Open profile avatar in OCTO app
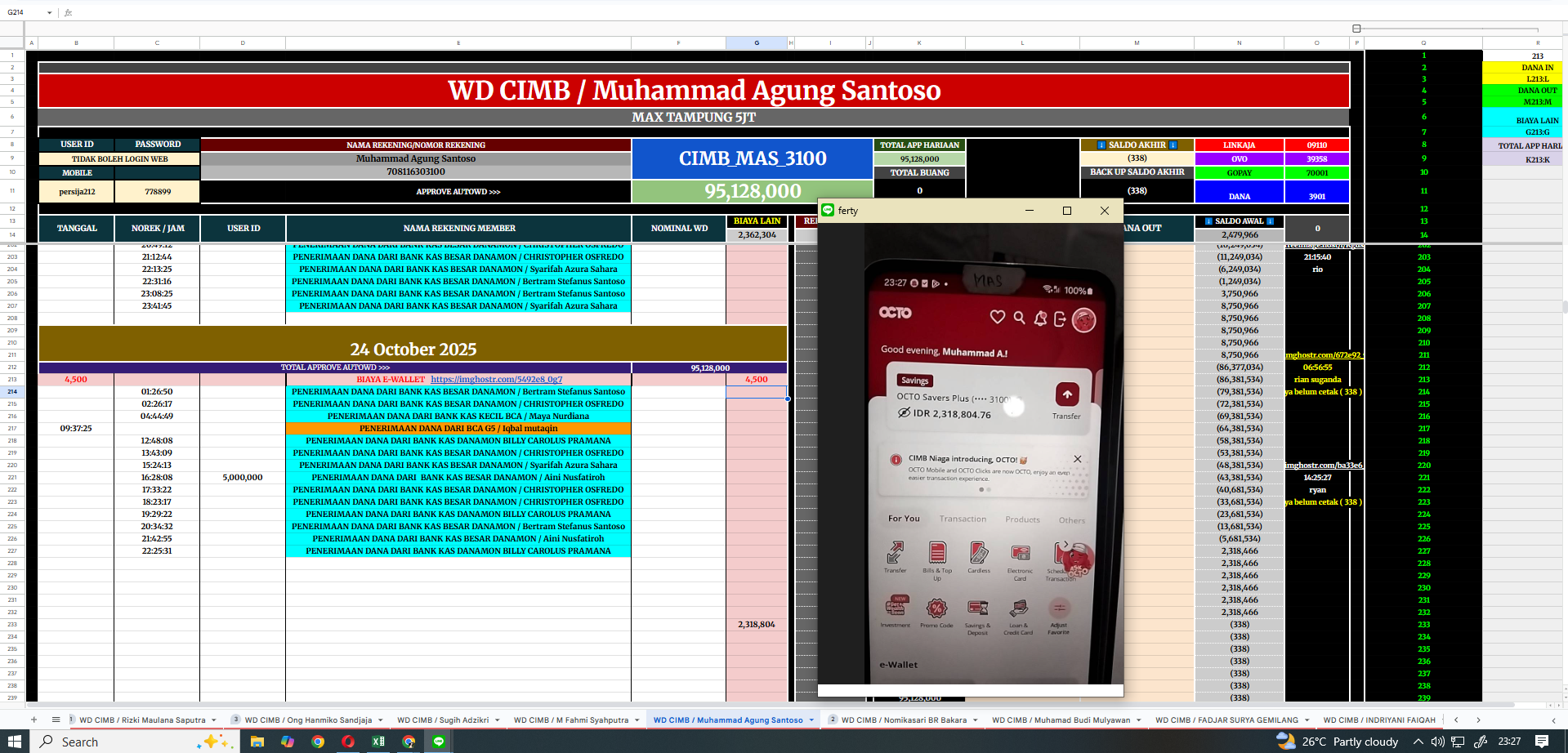 tap(1083, 320)
